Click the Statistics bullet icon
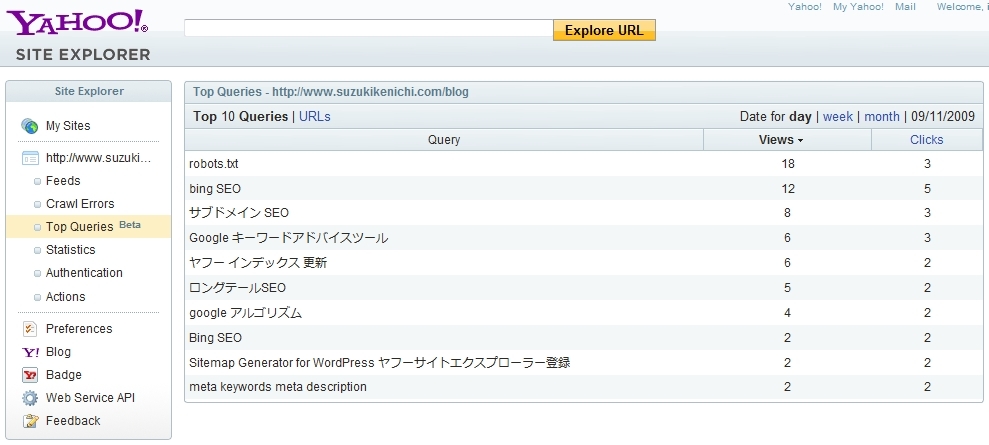Image resolution: width=989 pixels, height=445 pixels. point(38,251)
